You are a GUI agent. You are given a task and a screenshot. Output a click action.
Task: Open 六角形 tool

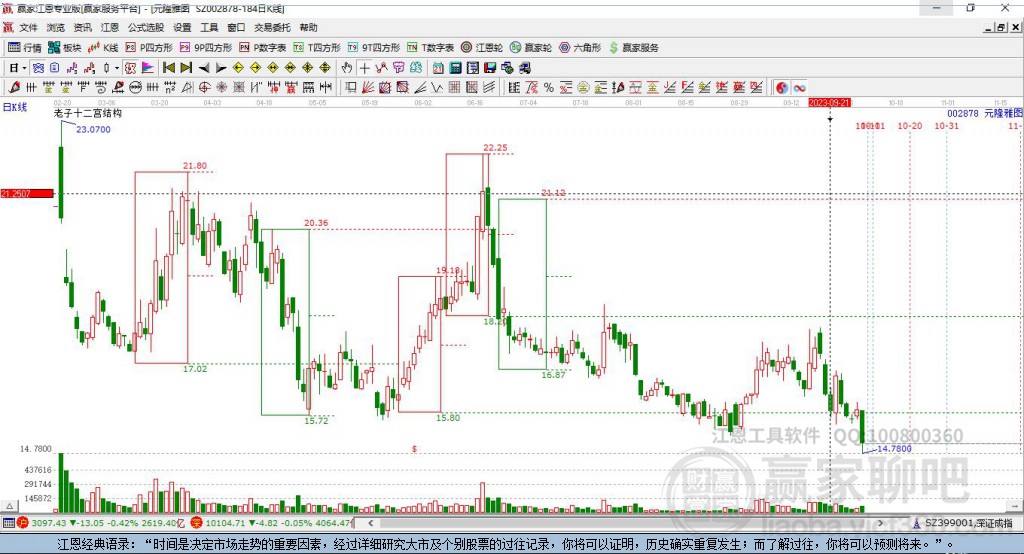pos(580,48)
